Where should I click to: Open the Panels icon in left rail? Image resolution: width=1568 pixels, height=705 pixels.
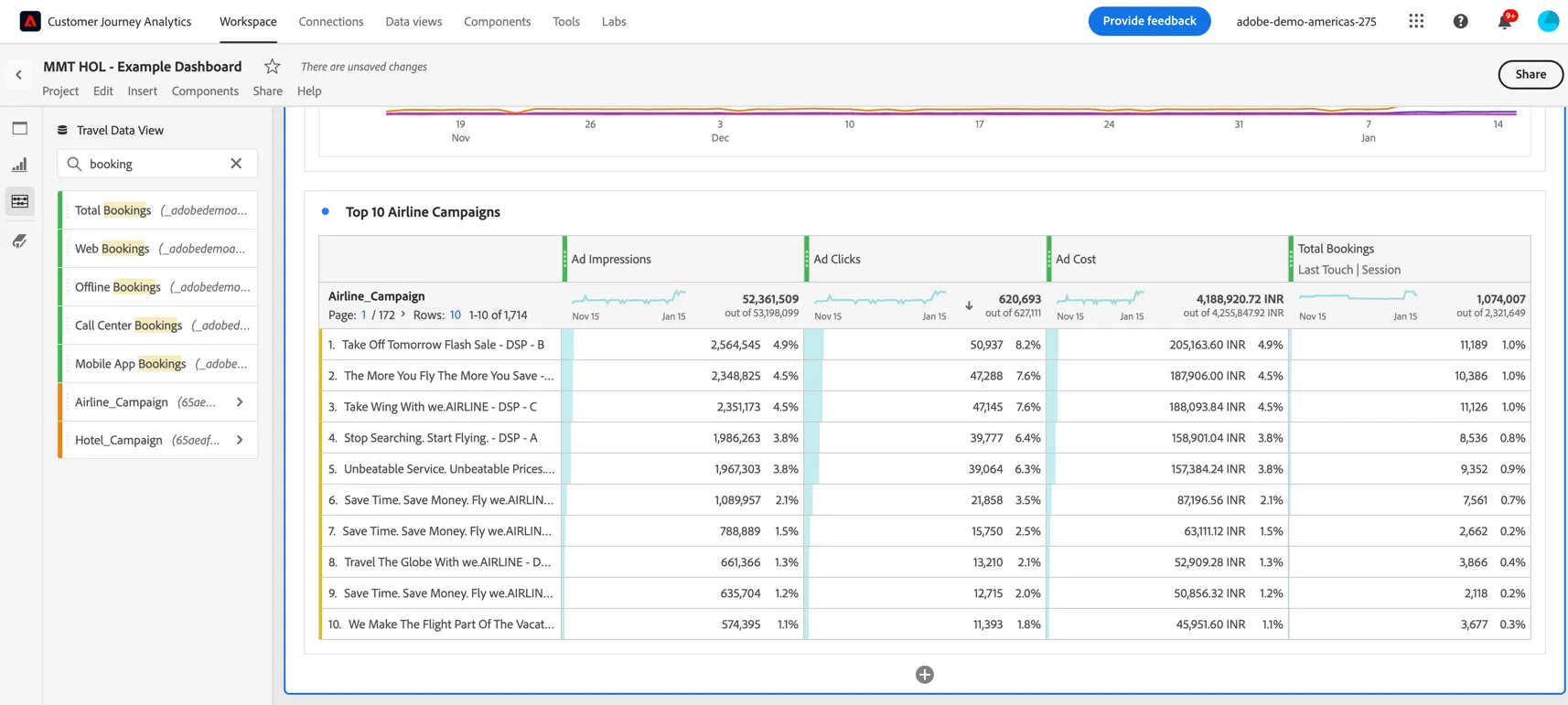coord(20,129)
